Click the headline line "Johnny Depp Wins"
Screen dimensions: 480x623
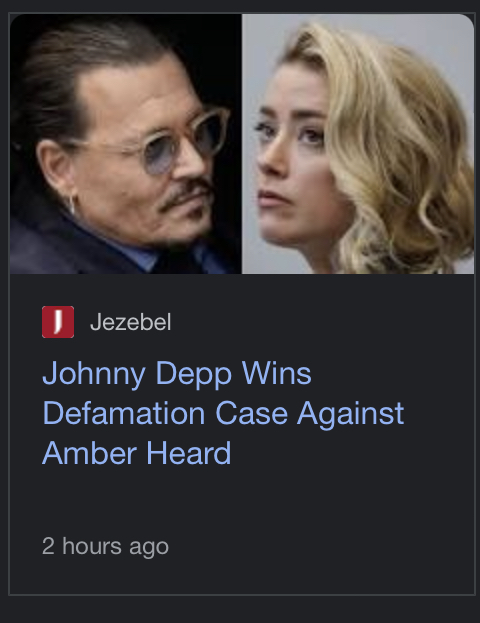point(177,373)
